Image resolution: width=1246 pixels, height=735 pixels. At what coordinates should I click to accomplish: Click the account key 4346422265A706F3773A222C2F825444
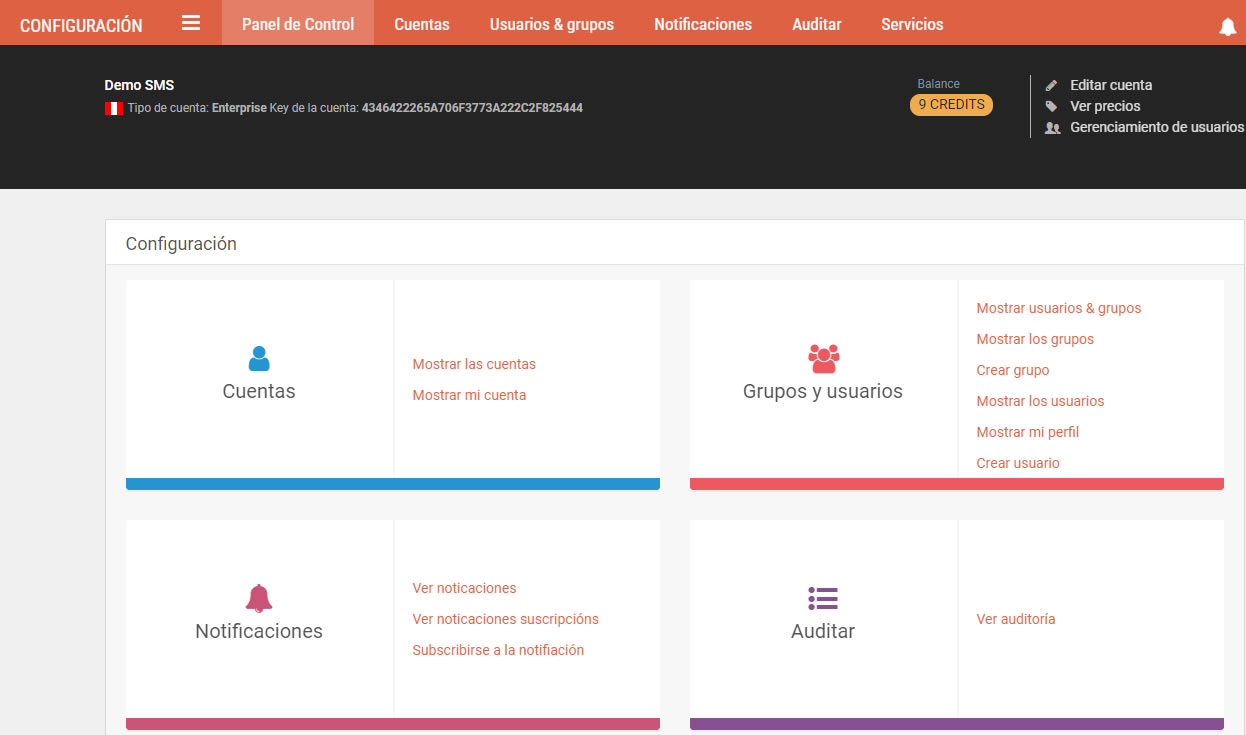point(472,108)
